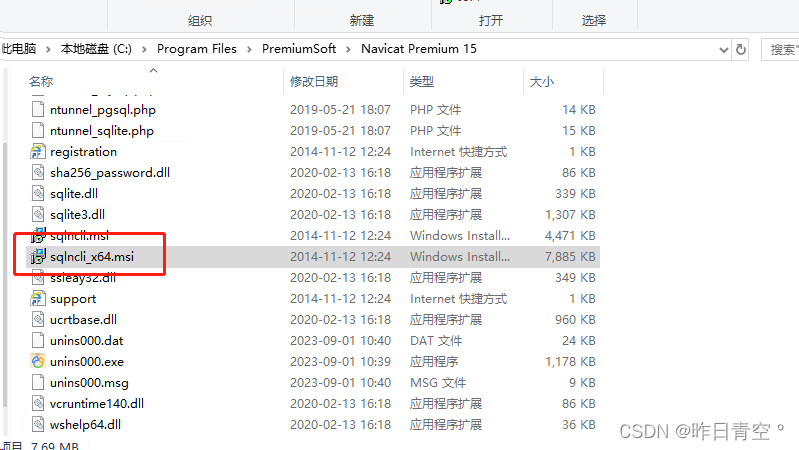
Task: Select the file named unins000.dat
Action: pyautogui.click(x=87, y=340)
